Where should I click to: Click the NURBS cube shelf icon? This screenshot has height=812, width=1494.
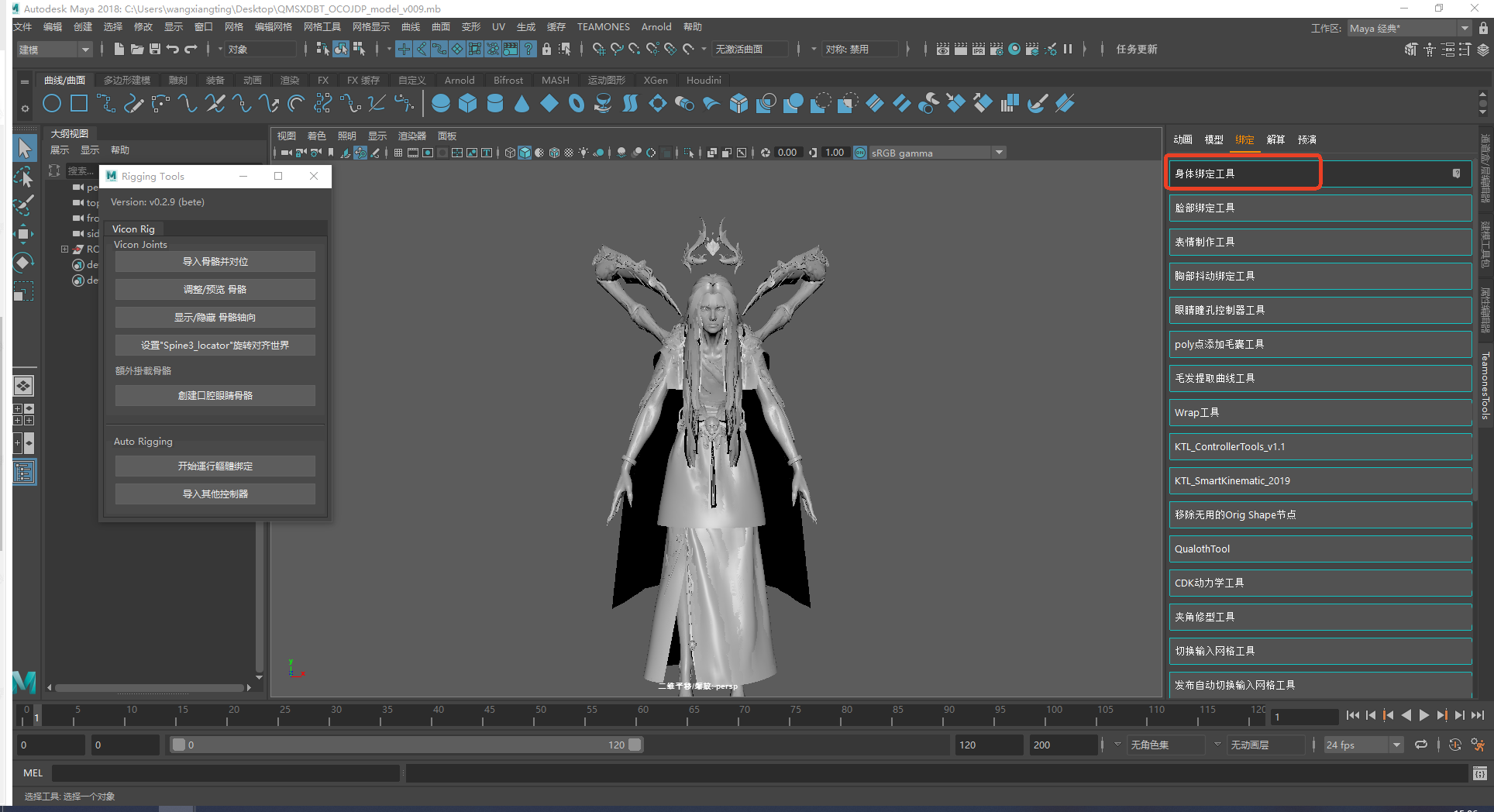pos(467,104)
